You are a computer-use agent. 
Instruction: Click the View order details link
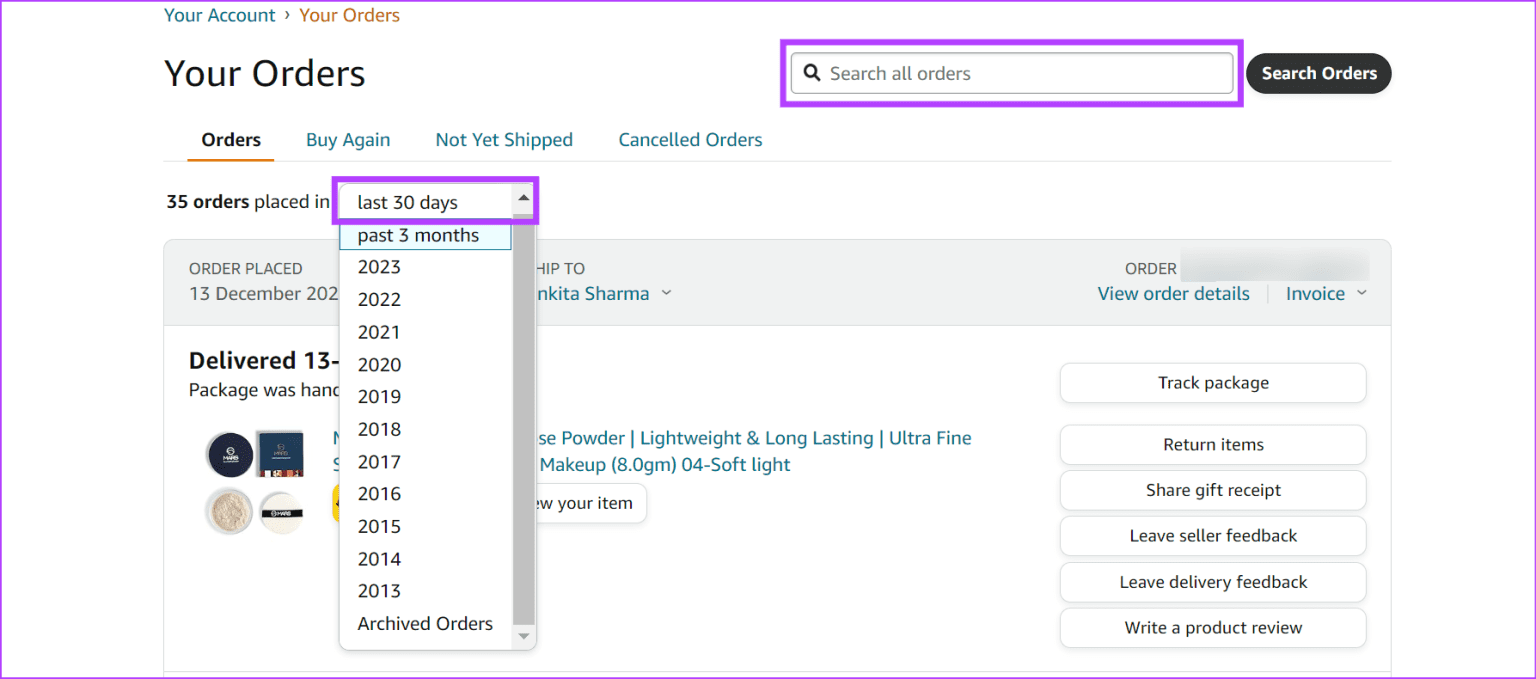click(x=1173, y=293)
